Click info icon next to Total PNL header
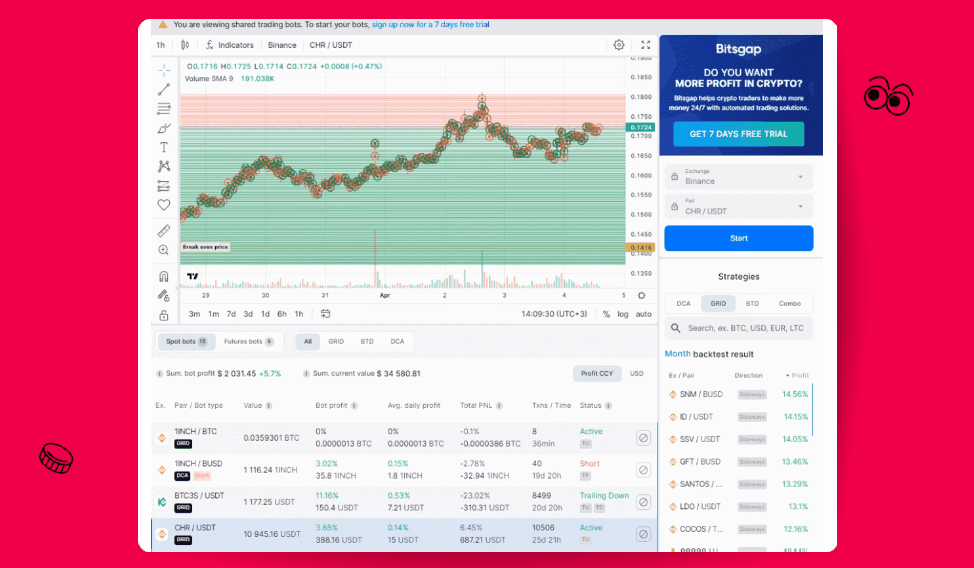The width and height of the screenshot is (974, 568). click(499, 406)
